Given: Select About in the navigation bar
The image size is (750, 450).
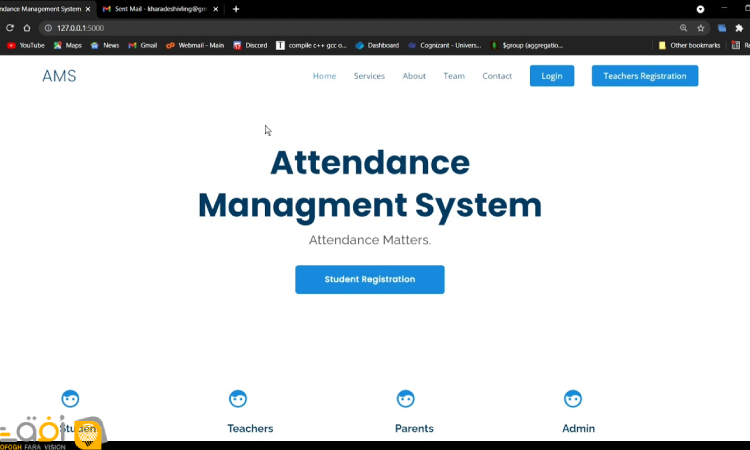Looking at the screenshot, I should tap(414, 76).
